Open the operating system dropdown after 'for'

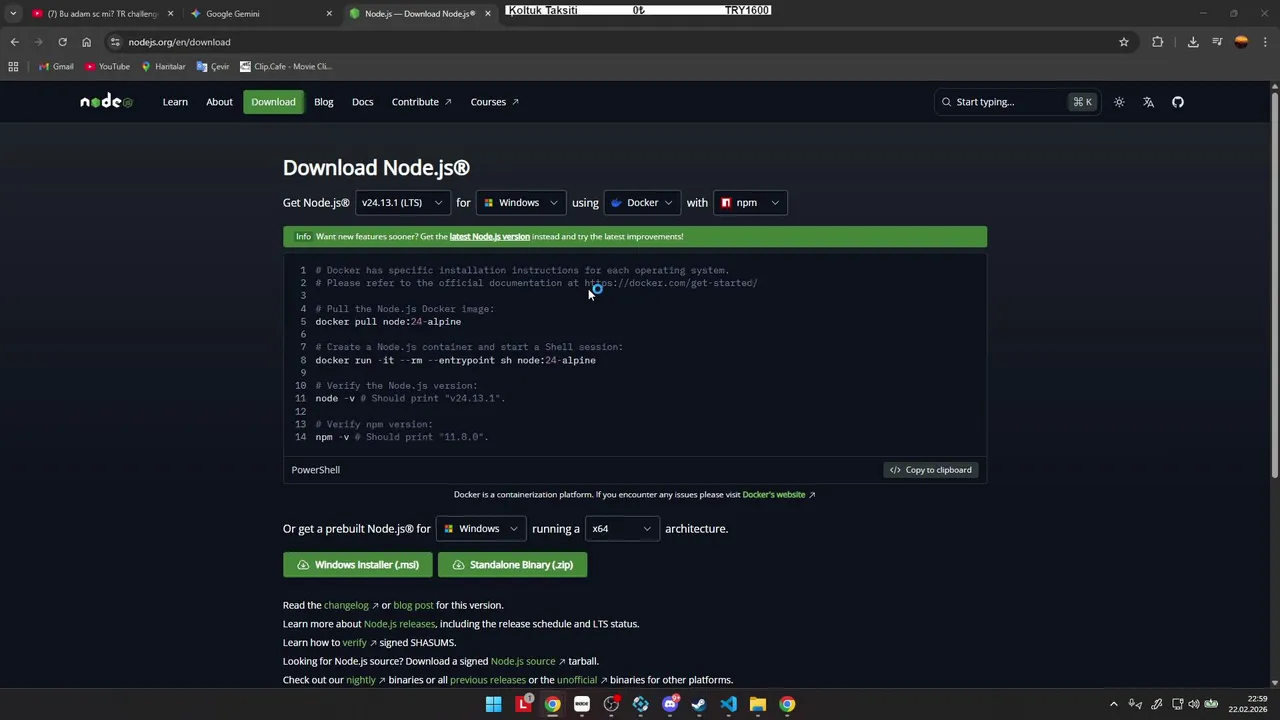click(x=521, y=203)
